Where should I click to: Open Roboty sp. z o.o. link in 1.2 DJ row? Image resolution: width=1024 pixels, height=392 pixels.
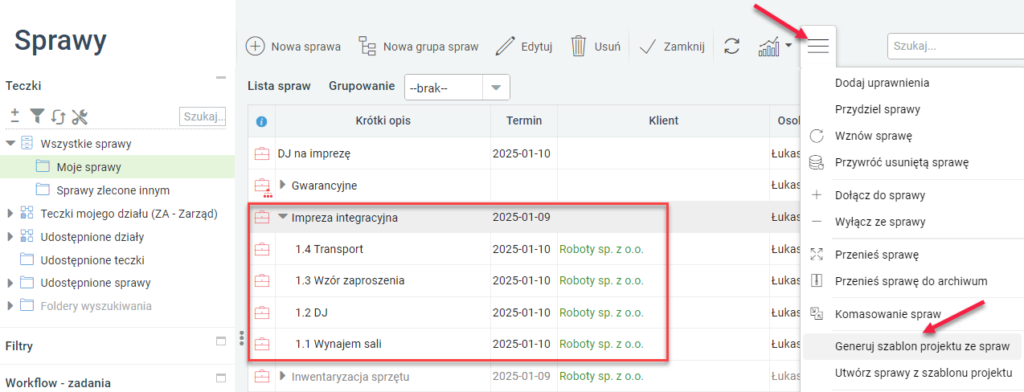[x=601, y=313]
